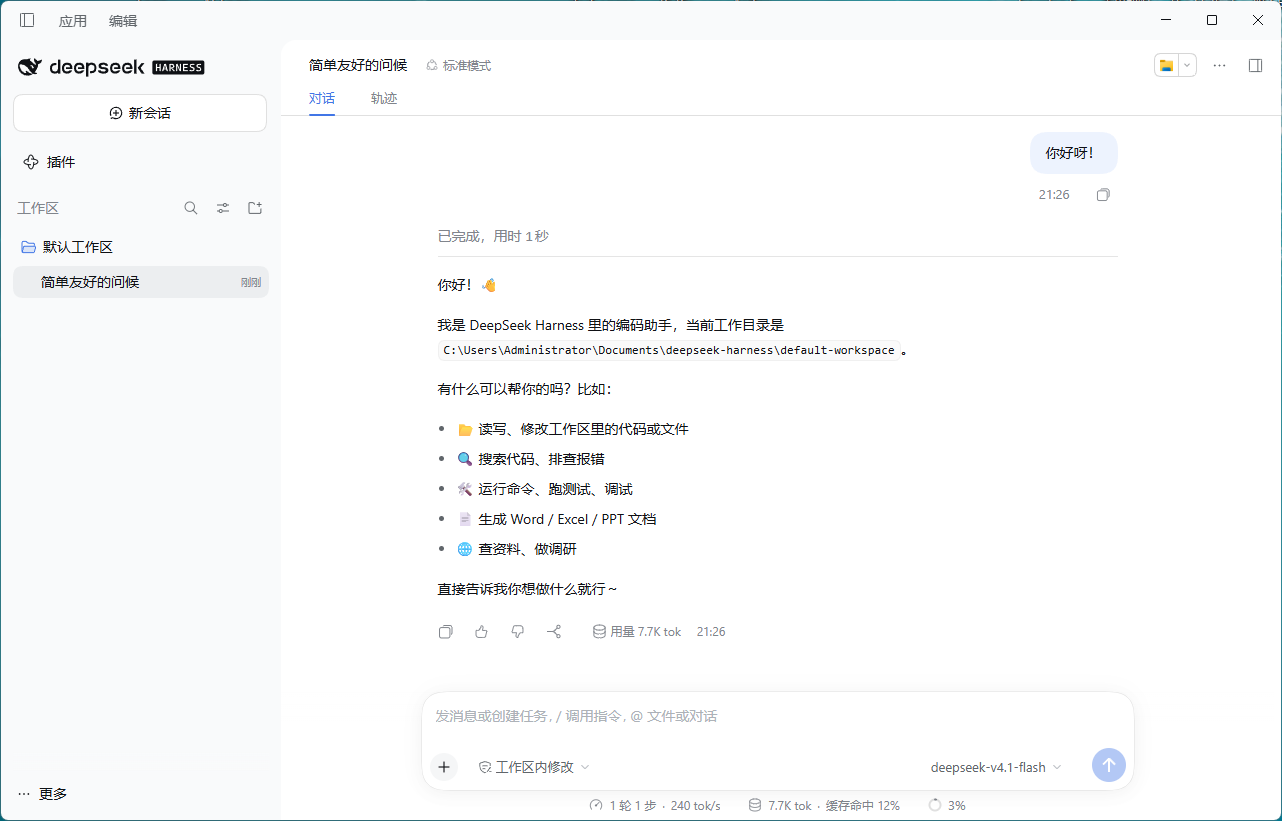1282x821 pixels.
Task: Switch to the 对话 tab
Action: coord(322,98)
